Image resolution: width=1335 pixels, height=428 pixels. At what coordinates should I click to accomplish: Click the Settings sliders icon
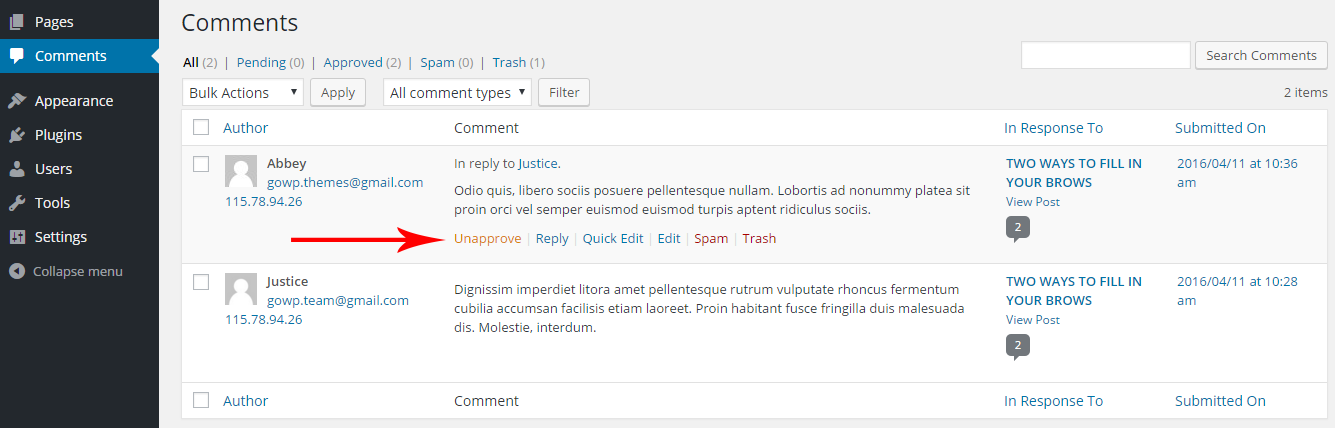point(17,237)
